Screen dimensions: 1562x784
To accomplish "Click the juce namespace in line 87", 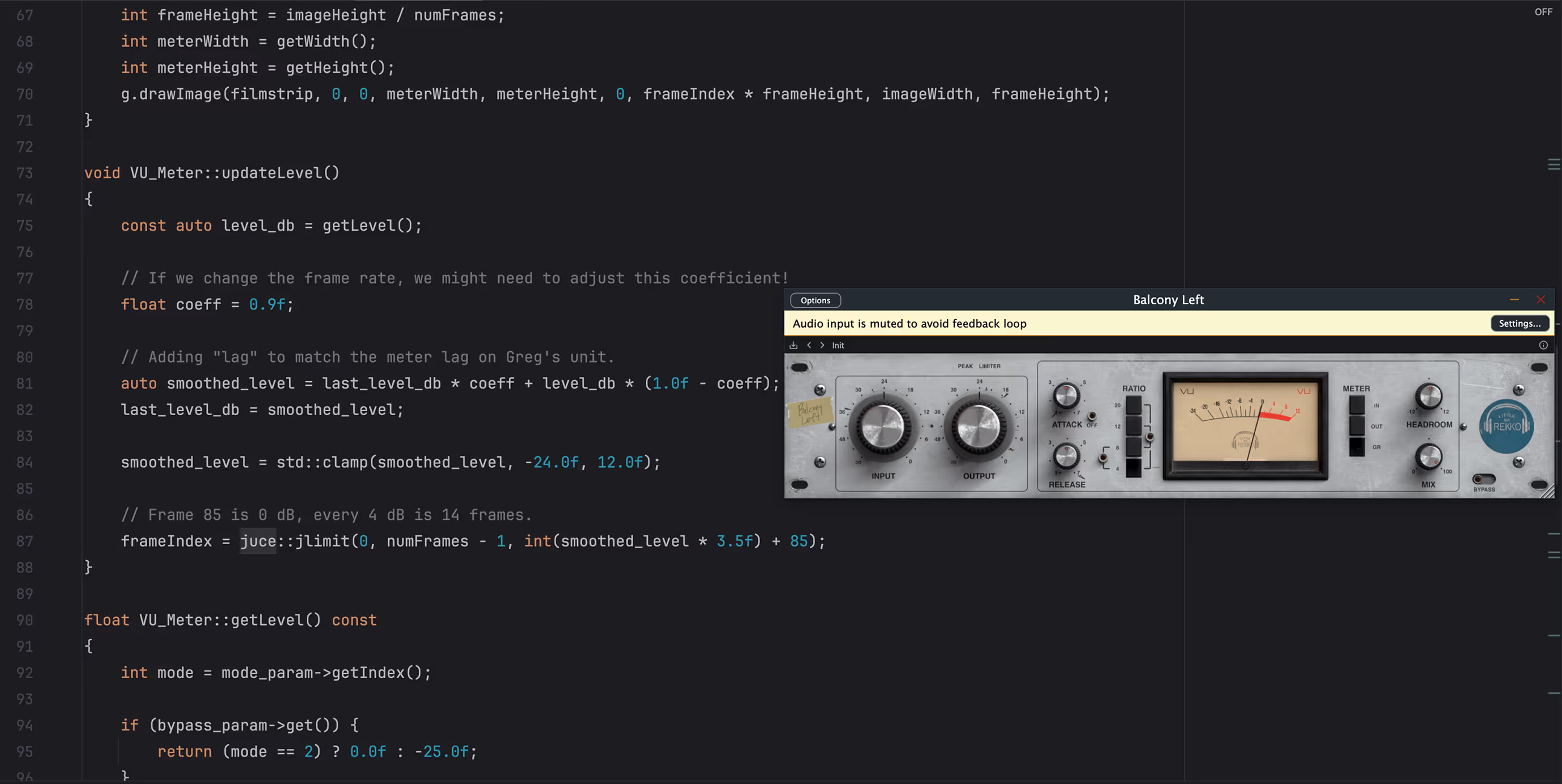I will (x=258, y=541).
